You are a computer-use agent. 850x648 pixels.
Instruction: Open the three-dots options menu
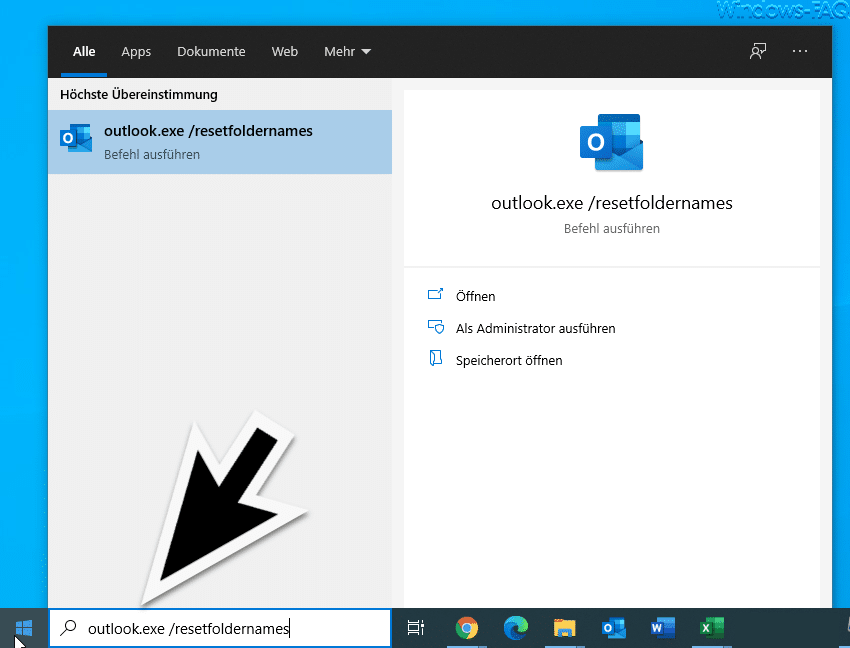(x=800, y=51)
